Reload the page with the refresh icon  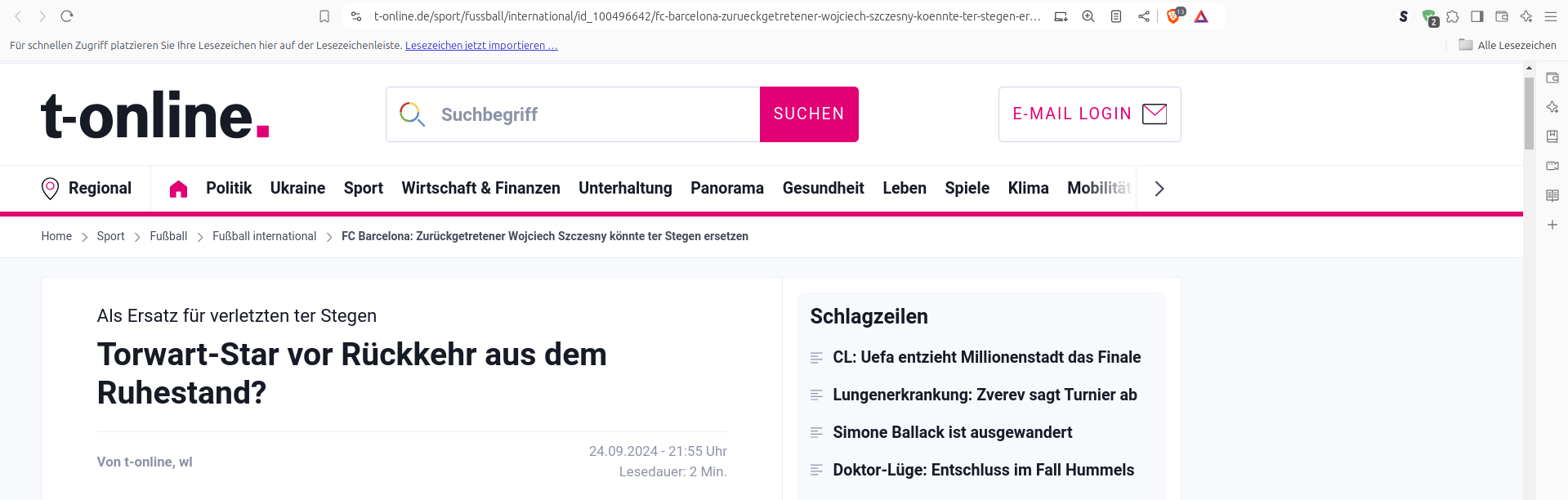[x=67, y=16]
